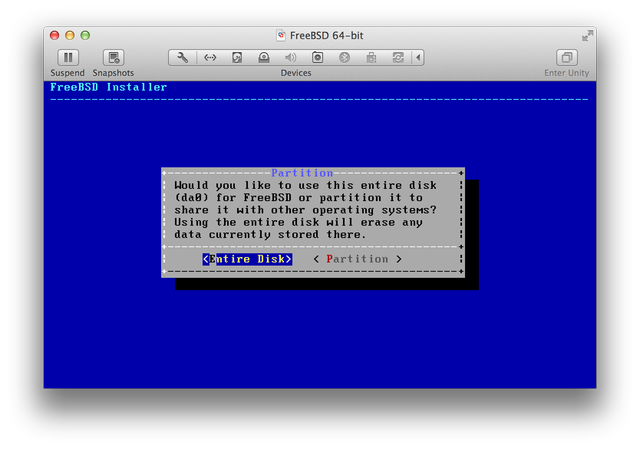Enter Unity view mode
This screenshot has width=640, height=449.
click(567, 58)
